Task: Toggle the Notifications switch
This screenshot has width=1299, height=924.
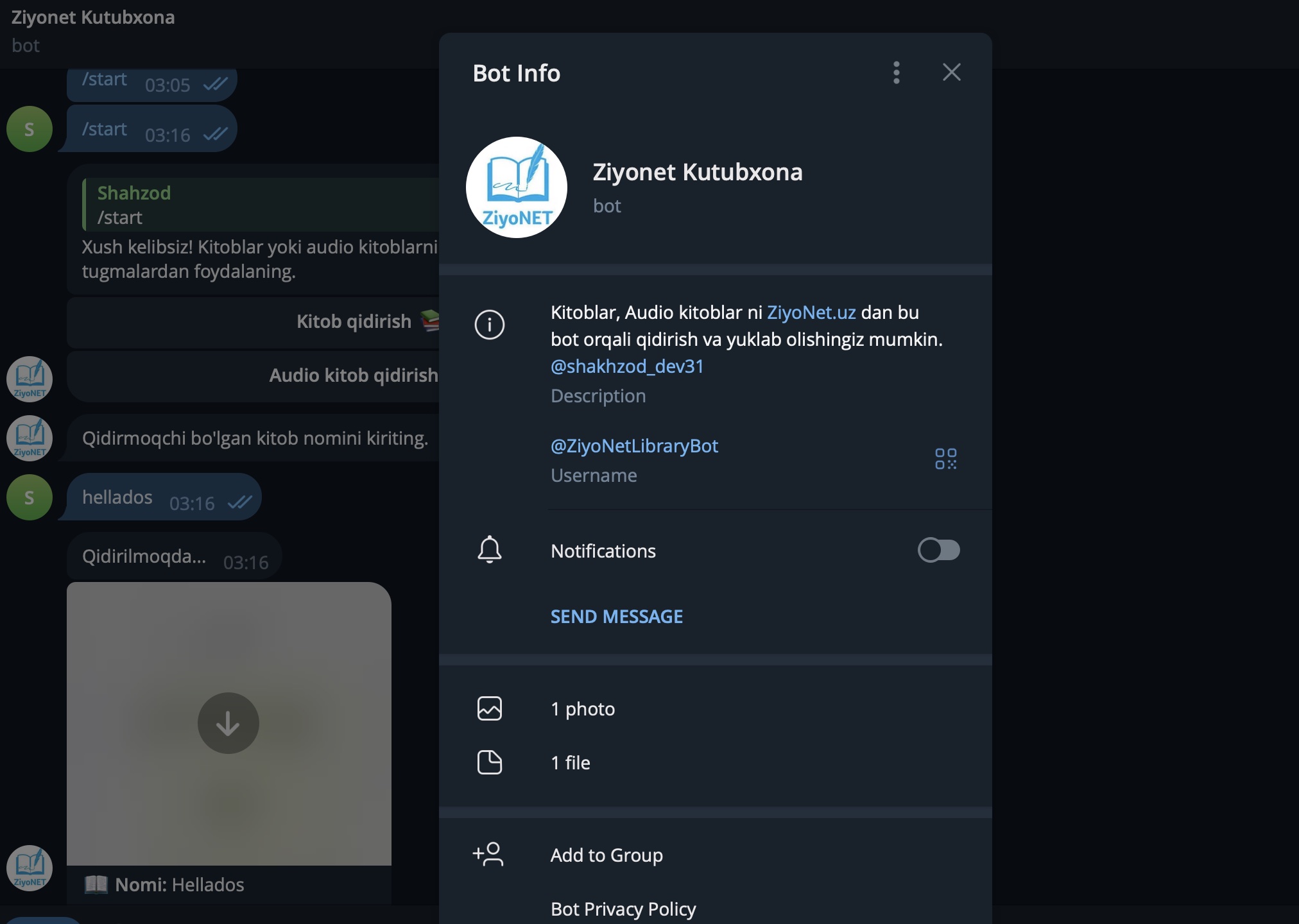Action: coord(938,551)
